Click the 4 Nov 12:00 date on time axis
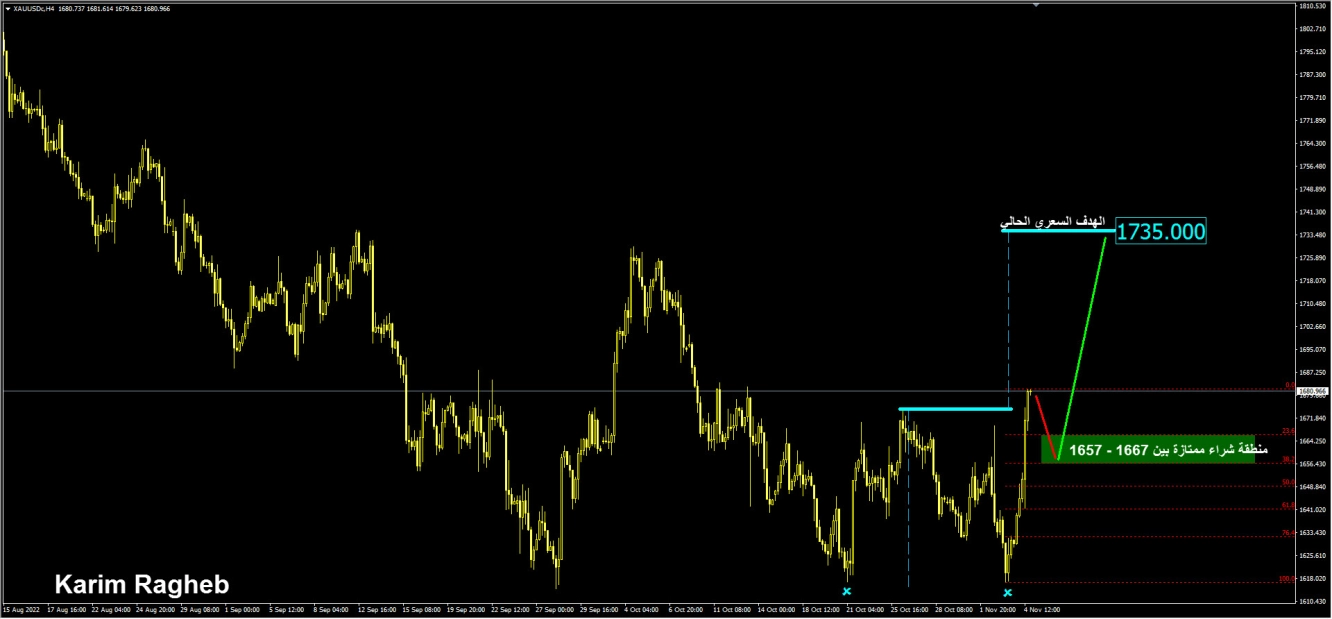1332x619 pixels. 1042,608
